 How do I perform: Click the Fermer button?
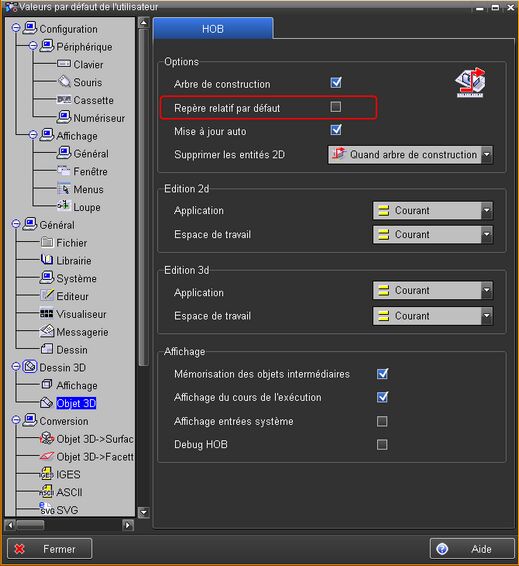tap(49, 549)
